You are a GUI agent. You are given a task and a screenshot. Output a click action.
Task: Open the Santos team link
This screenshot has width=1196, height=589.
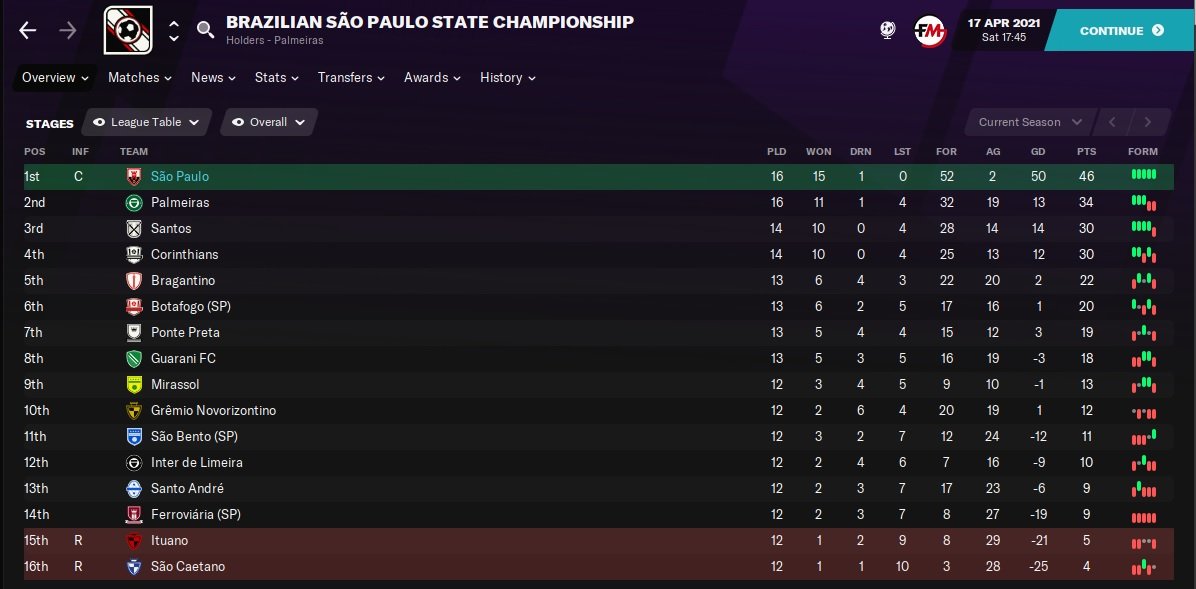pos(171,229)
